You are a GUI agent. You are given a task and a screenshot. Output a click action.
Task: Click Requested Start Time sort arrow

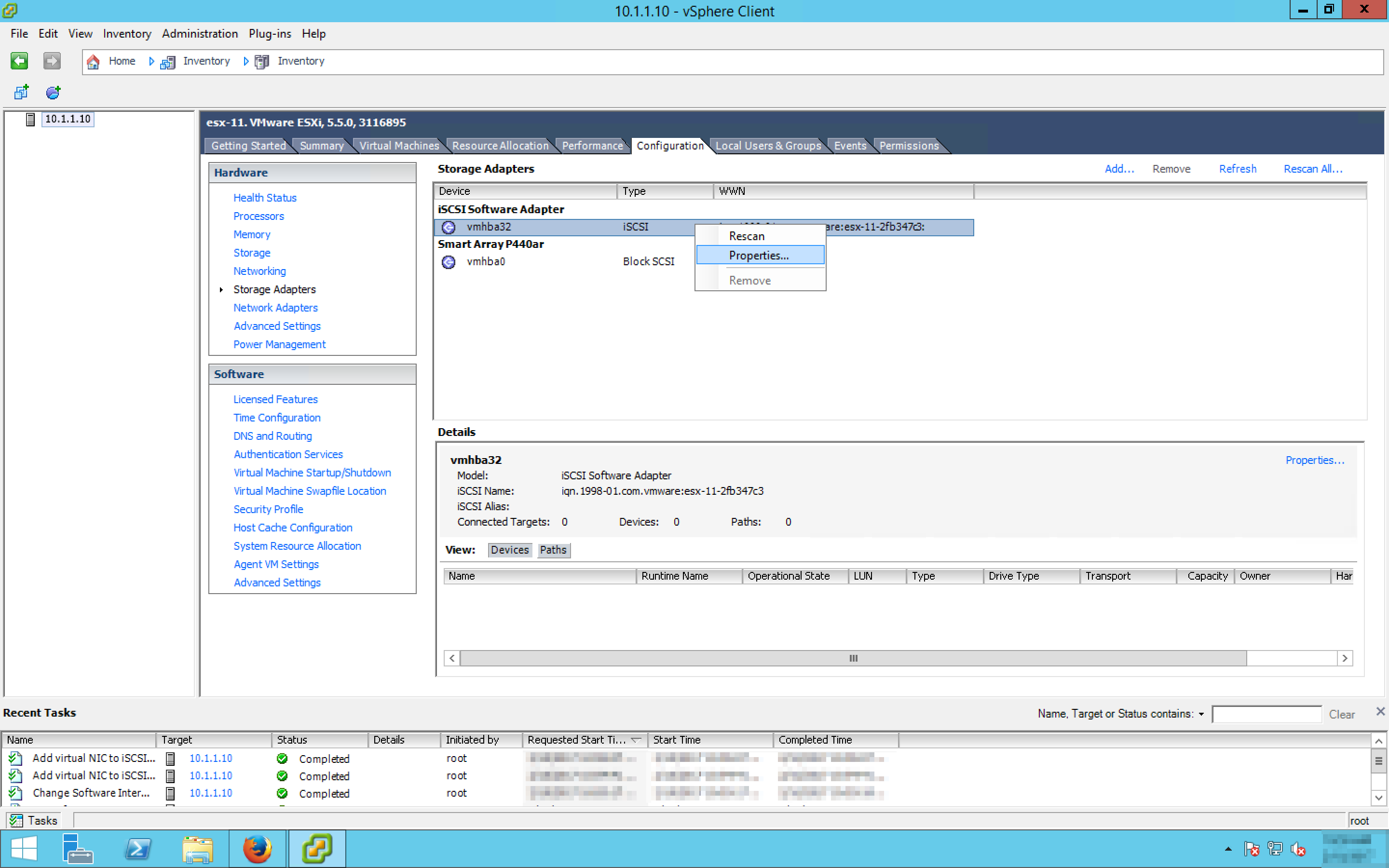636,740
